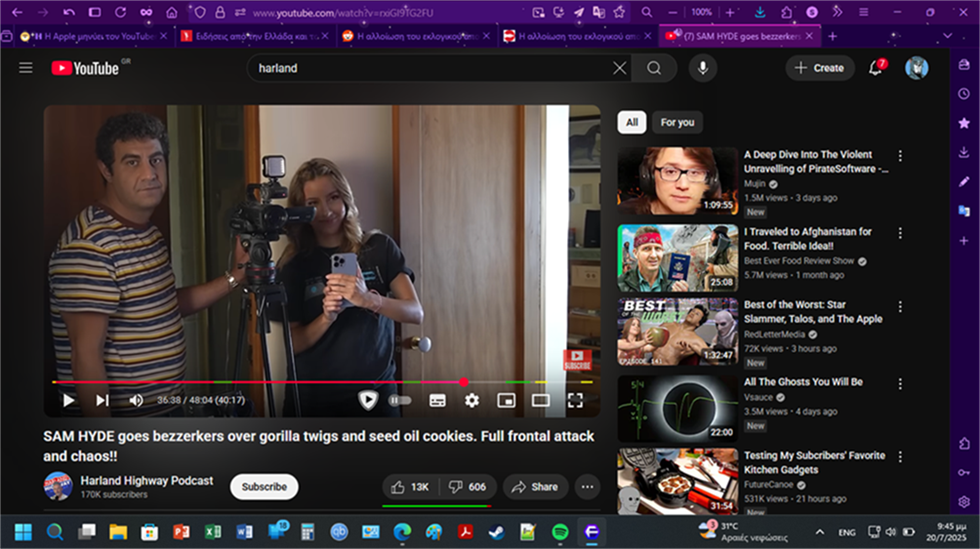The height and width of the screenshot is (549, 980).
Task: Open the sidebar settings gear
Action: pyautogui.click(x=964, y=501)
